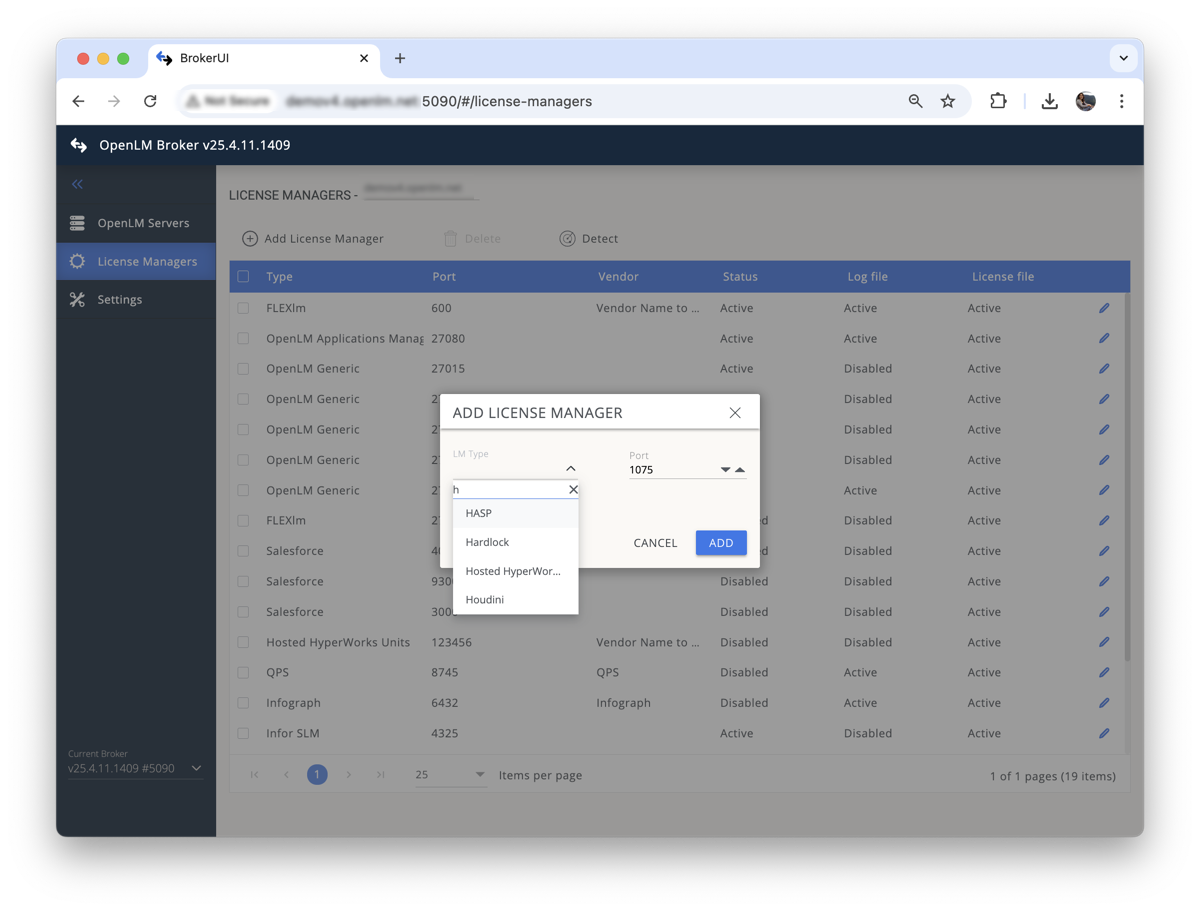This screenshot has width=1201, height=911.
Task: Edit the QPS row using its pencil icon
Action: [1103, 672]
